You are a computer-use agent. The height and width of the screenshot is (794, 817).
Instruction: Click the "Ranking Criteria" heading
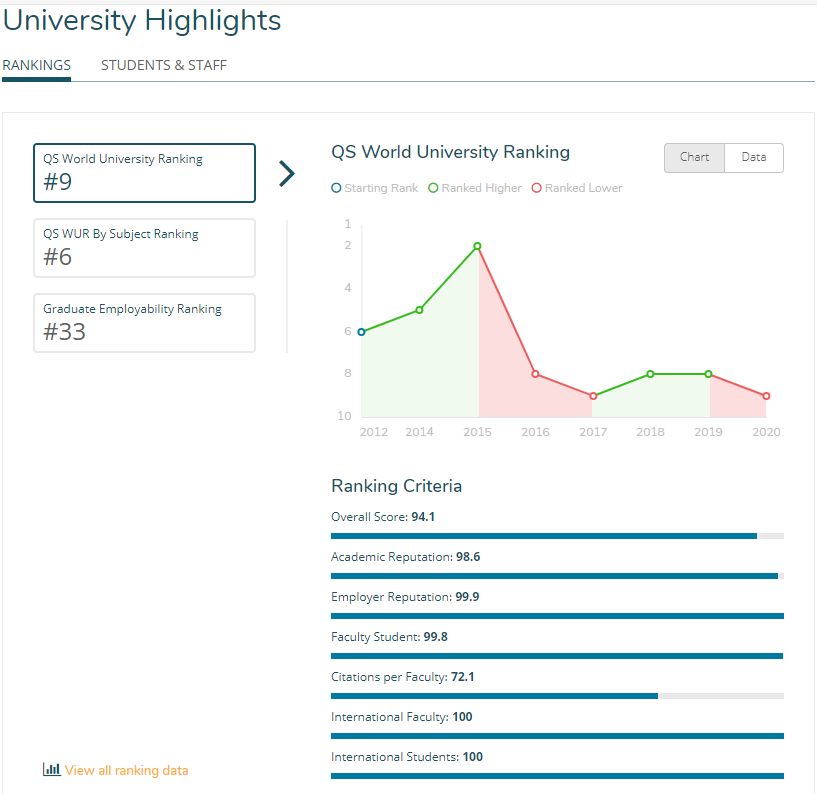[397, 486]
